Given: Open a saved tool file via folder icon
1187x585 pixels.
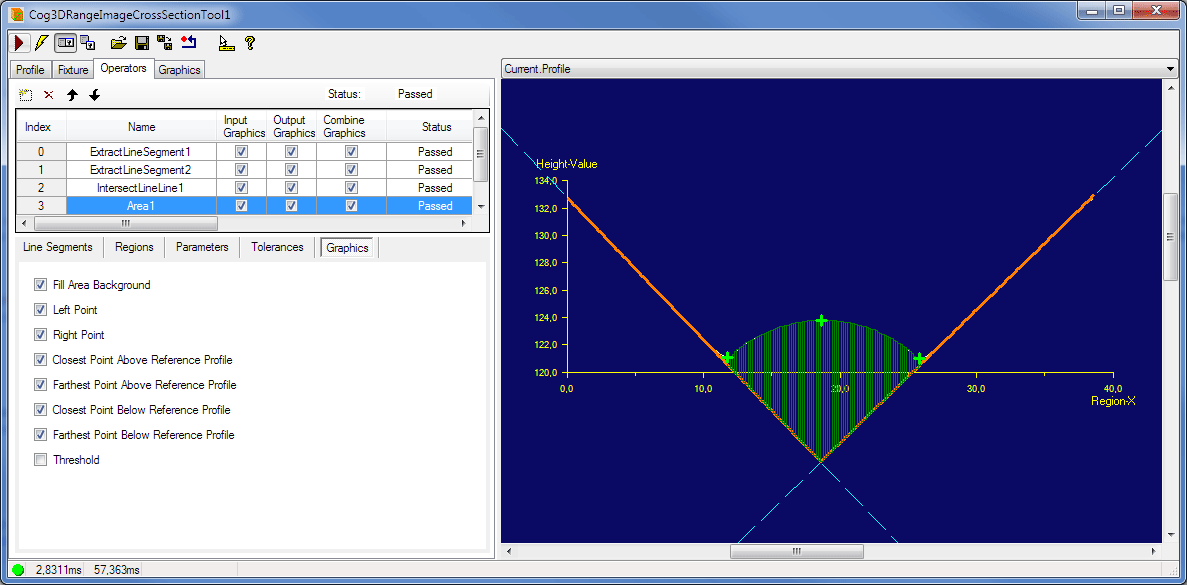Looking at the screenshot, I should (x=119, y=42).
